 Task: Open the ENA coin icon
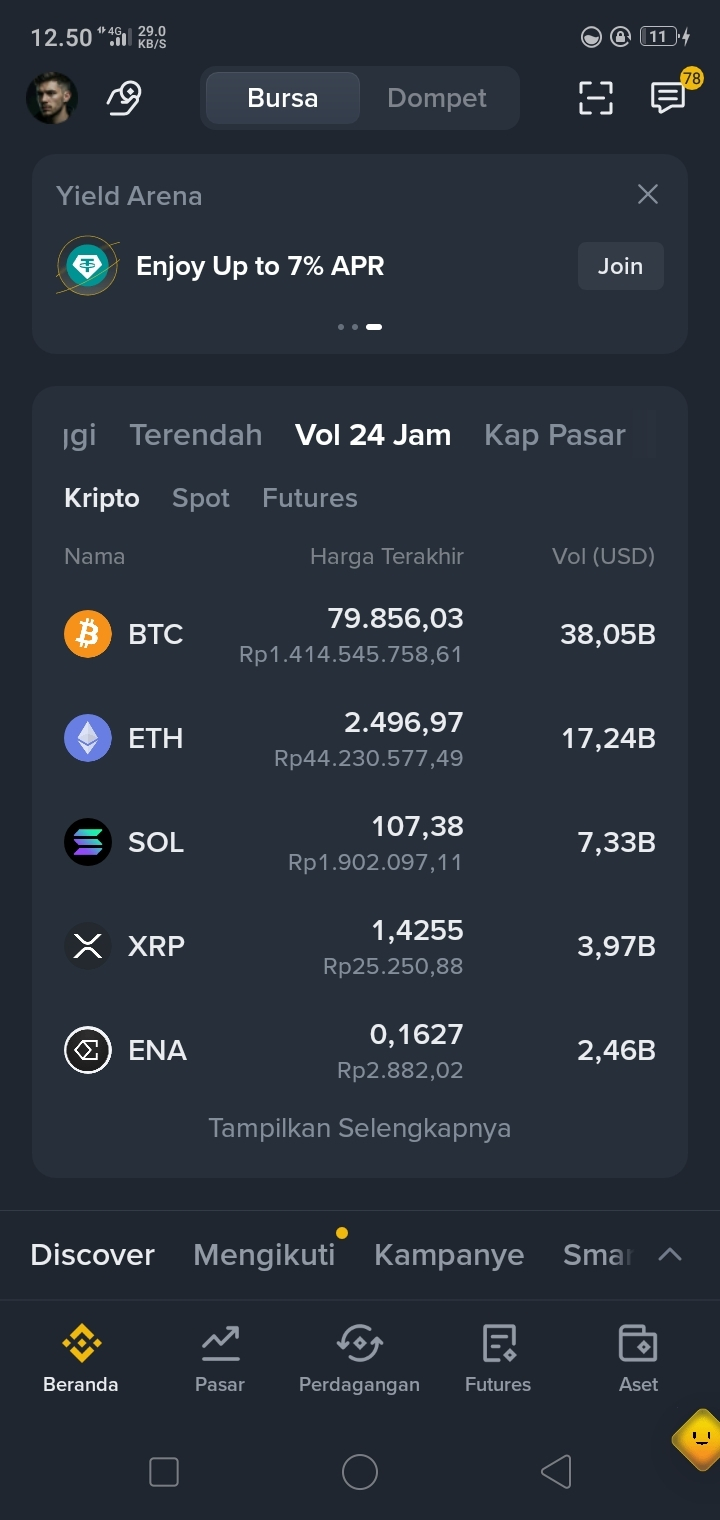pyautogui.click(x=88, y=1050)
